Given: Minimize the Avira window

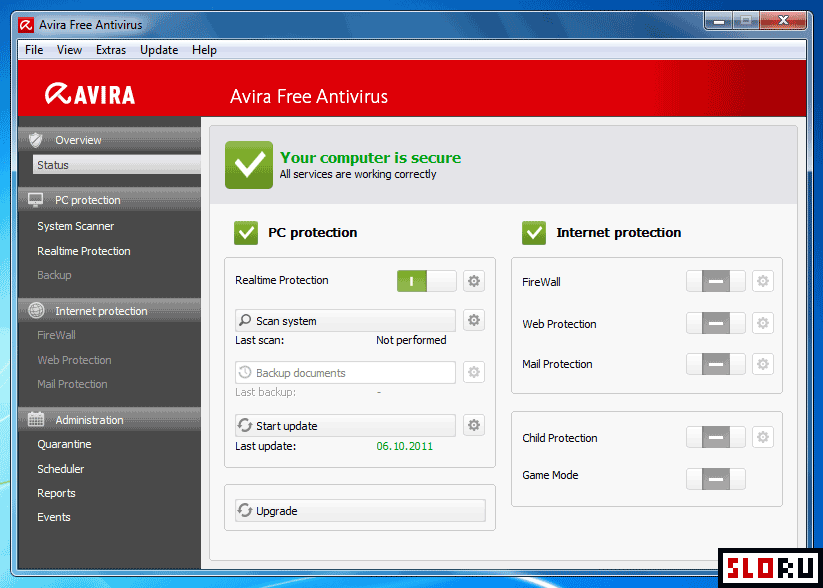Looking at the screenshot, I should coord(719,21).
